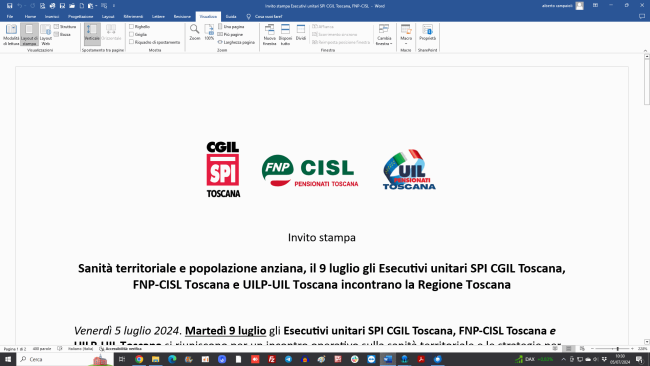The width and height of the screenshot is (650, 366).
Task: Switch to the Lettere tab
Action: tap(158, 17)
